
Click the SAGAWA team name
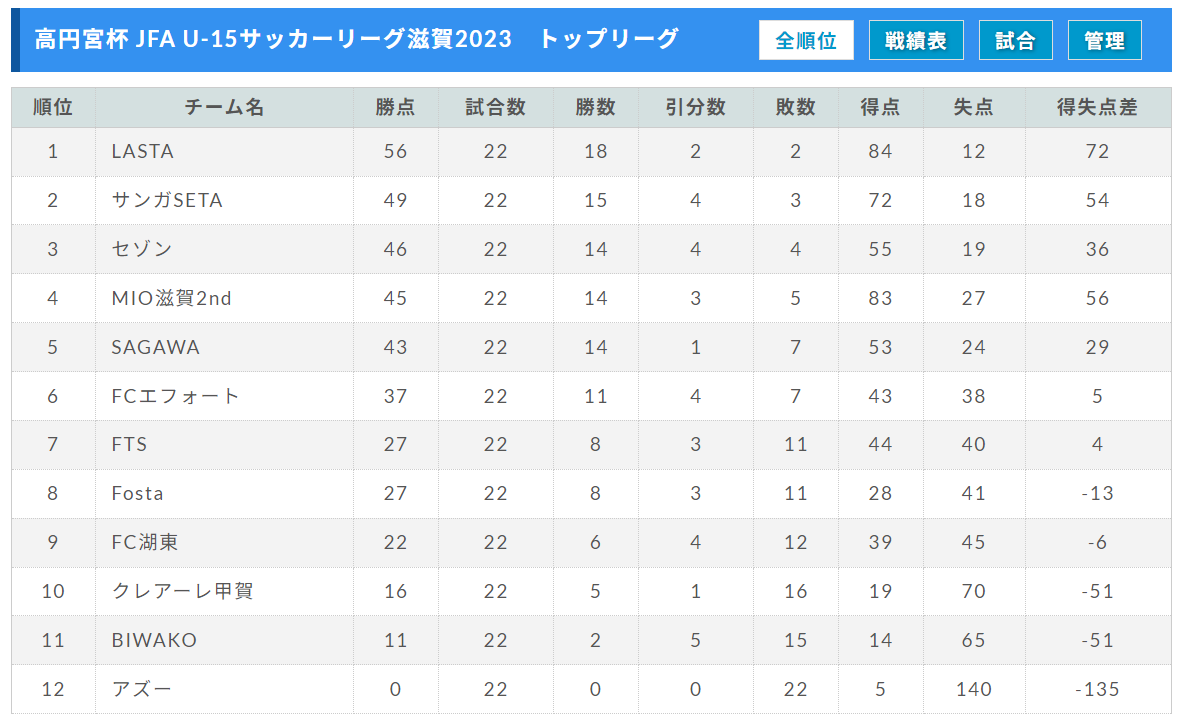(x=156, y=347)
